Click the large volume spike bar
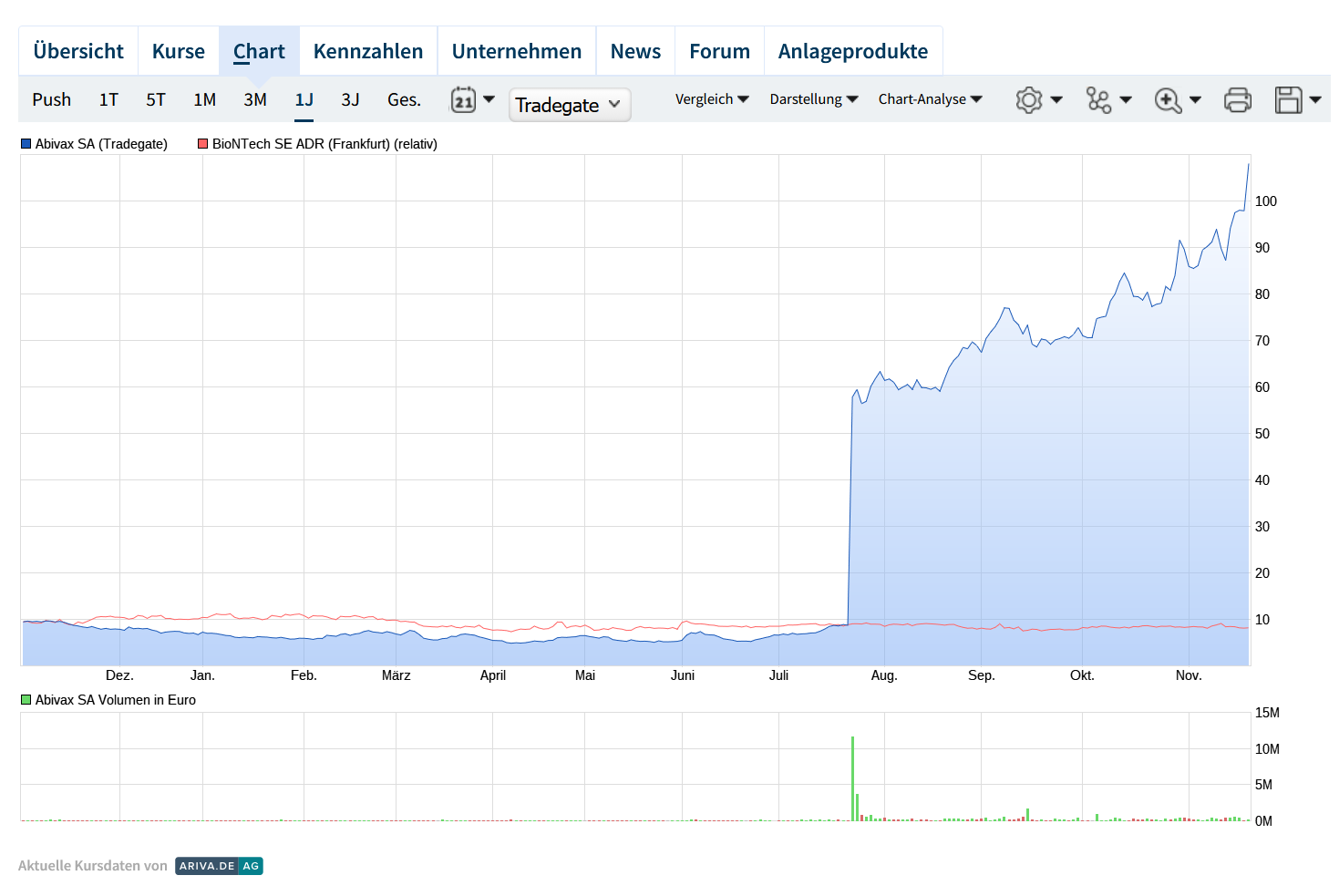The image size is (1339, 896). [x=852, y=779]
